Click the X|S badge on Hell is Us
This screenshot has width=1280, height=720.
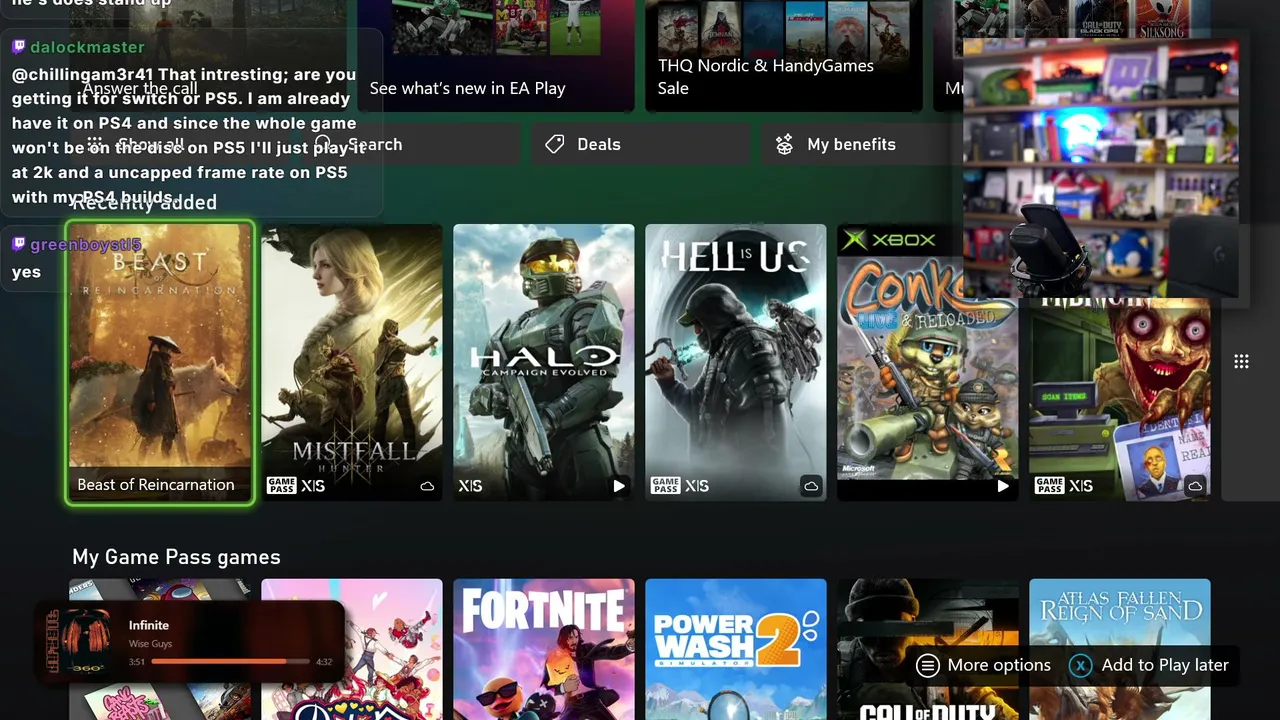pyautogui.click(x=697, y=486)
